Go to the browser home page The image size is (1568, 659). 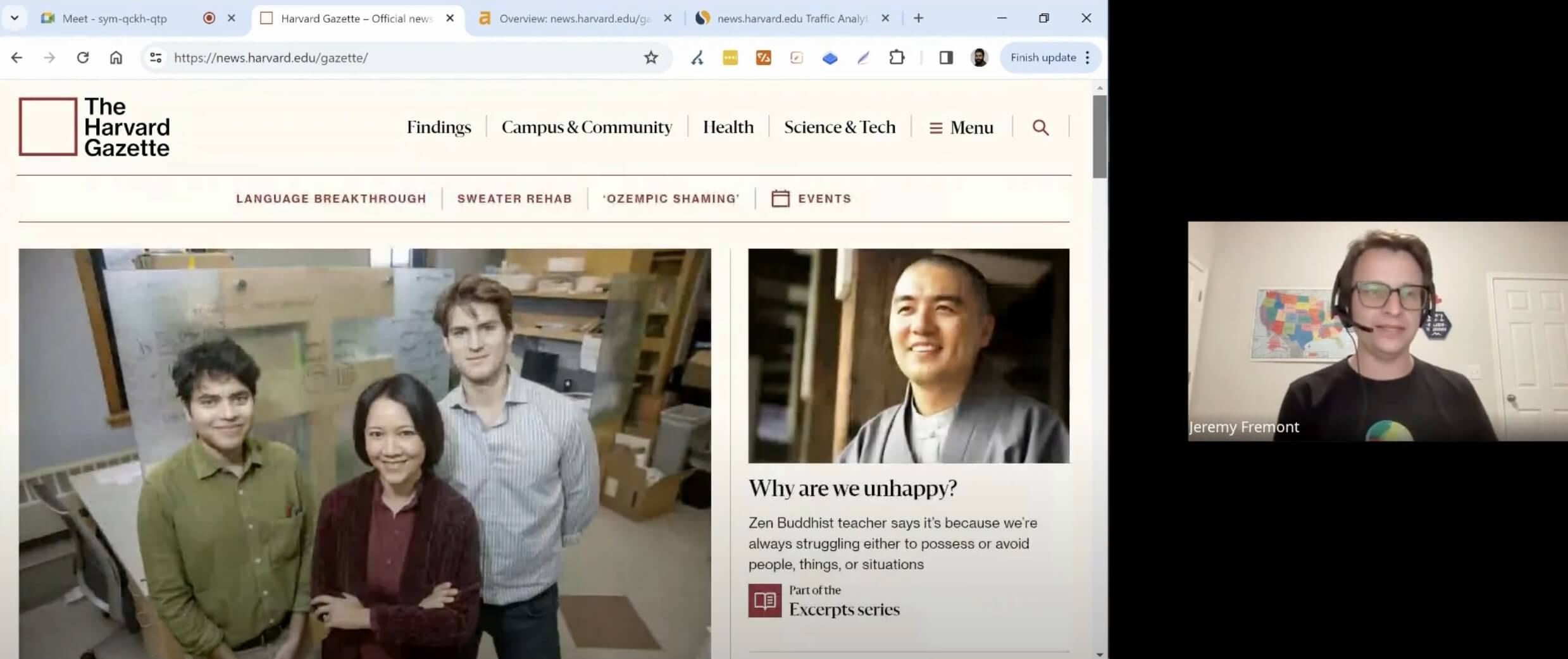(x=116, y=58)
